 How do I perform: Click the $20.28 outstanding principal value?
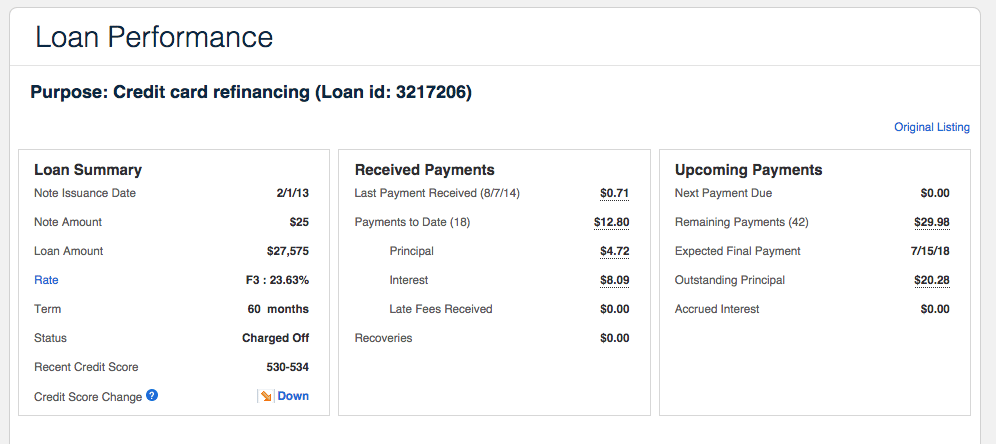click(x=931, y=280)
